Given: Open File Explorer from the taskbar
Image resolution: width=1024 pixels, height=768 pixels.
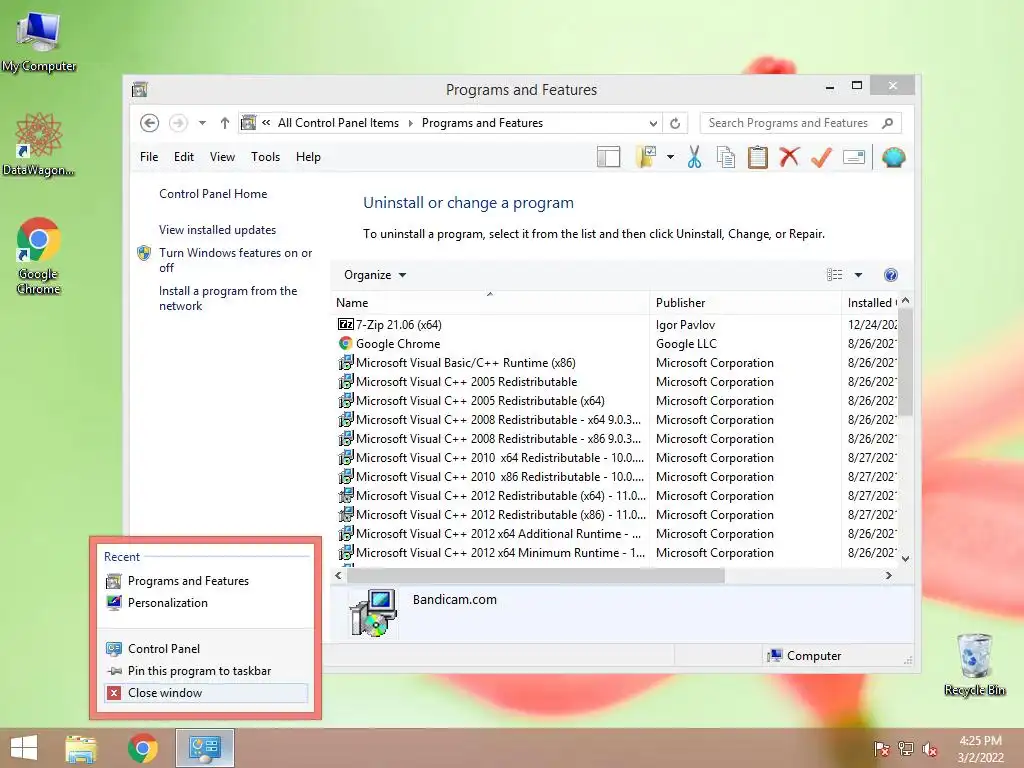Looking at the screenshot, I should (x=81, y=748).
